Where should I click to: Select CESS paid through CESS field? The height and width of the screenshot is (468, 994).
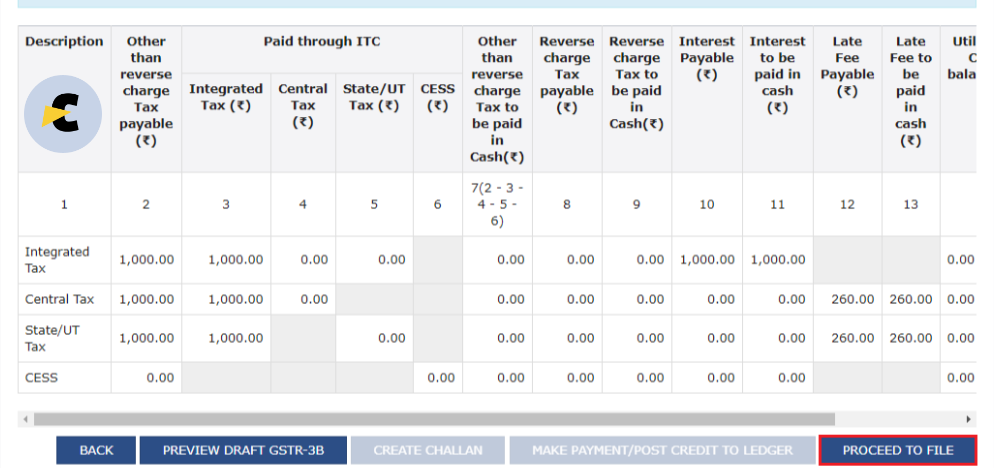click(437, 378)
